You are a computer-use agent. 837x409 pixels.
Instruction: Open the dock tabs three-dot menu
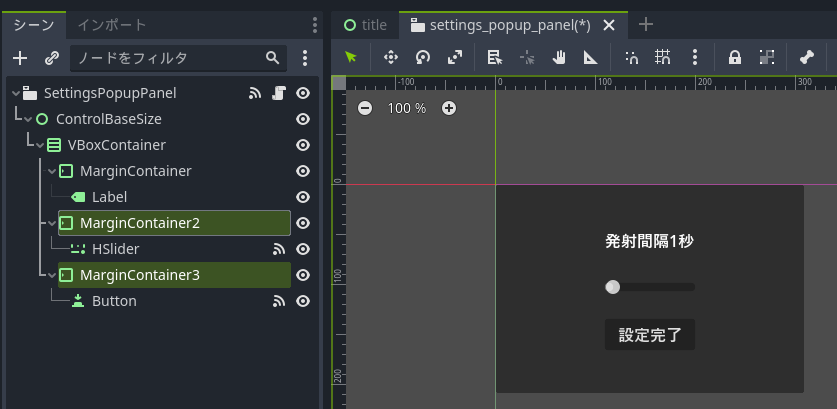[315, 25]
